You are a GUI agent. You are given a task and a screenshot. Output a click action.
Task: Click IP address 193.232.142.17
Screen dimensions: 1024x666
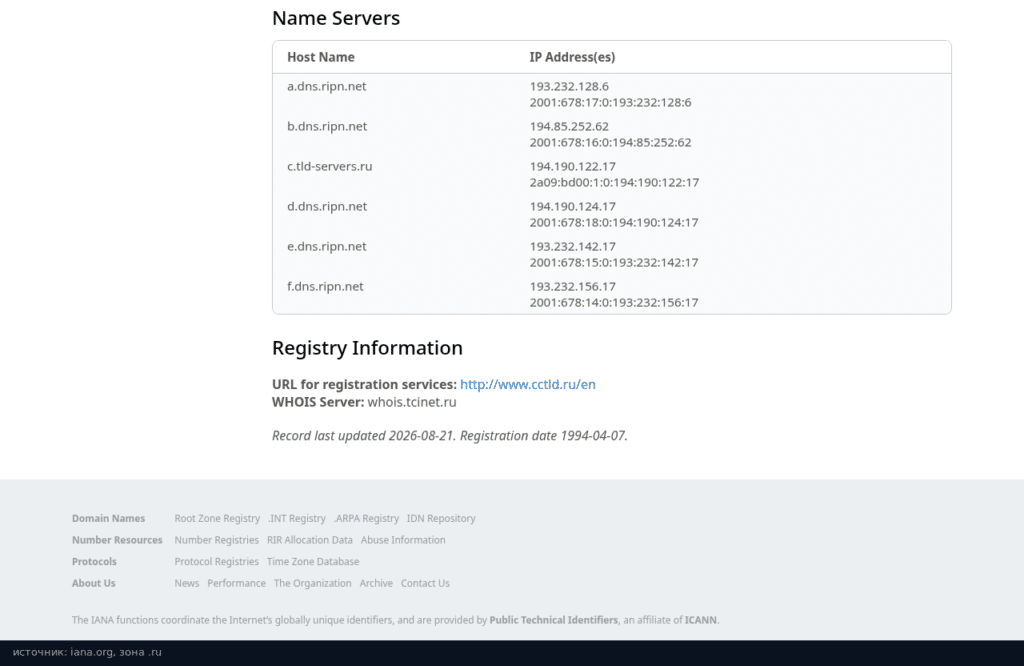coord(573,246)
